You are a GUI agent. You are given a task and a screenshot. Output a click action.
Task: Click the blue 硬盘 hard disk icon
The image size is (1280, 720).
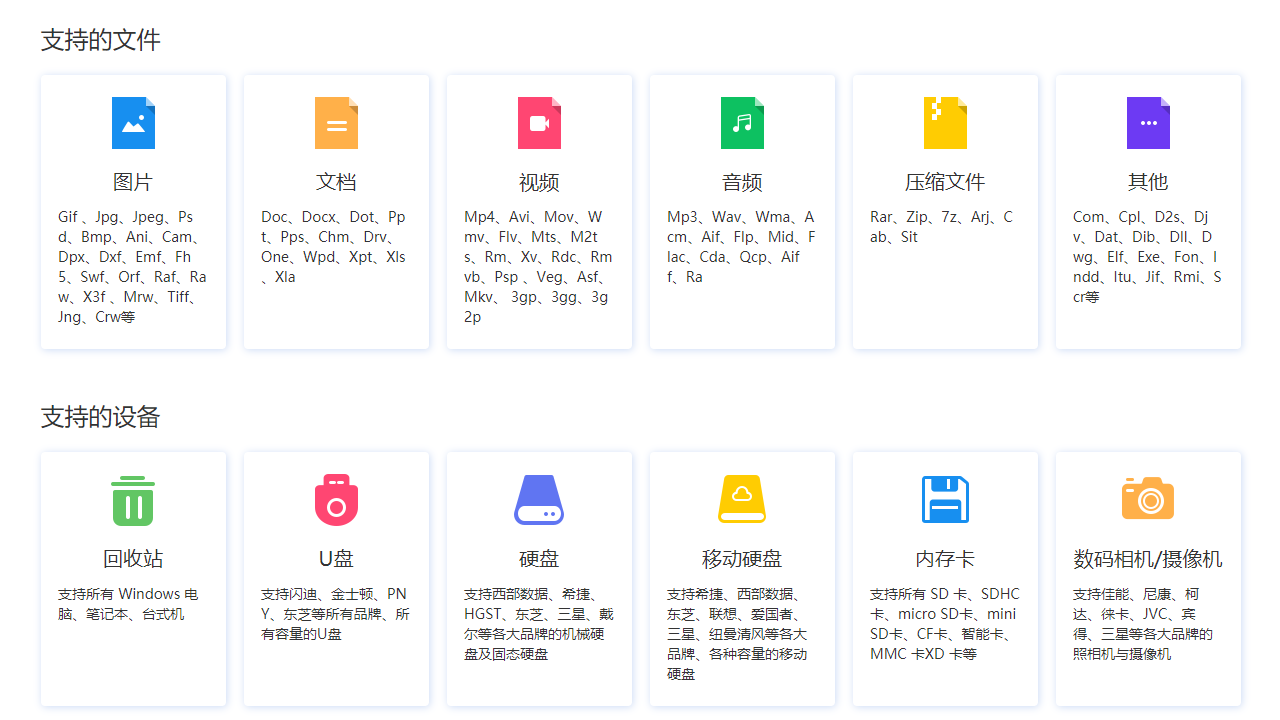pyautogui.click(x=539, y=499)
